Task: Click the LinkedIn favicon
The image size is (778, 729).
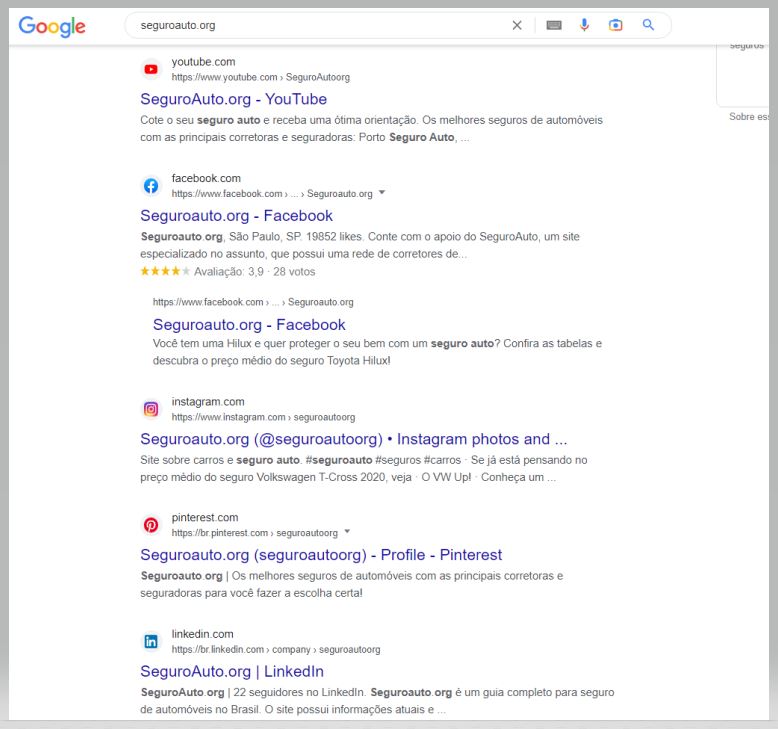Action: coord(151,642)
